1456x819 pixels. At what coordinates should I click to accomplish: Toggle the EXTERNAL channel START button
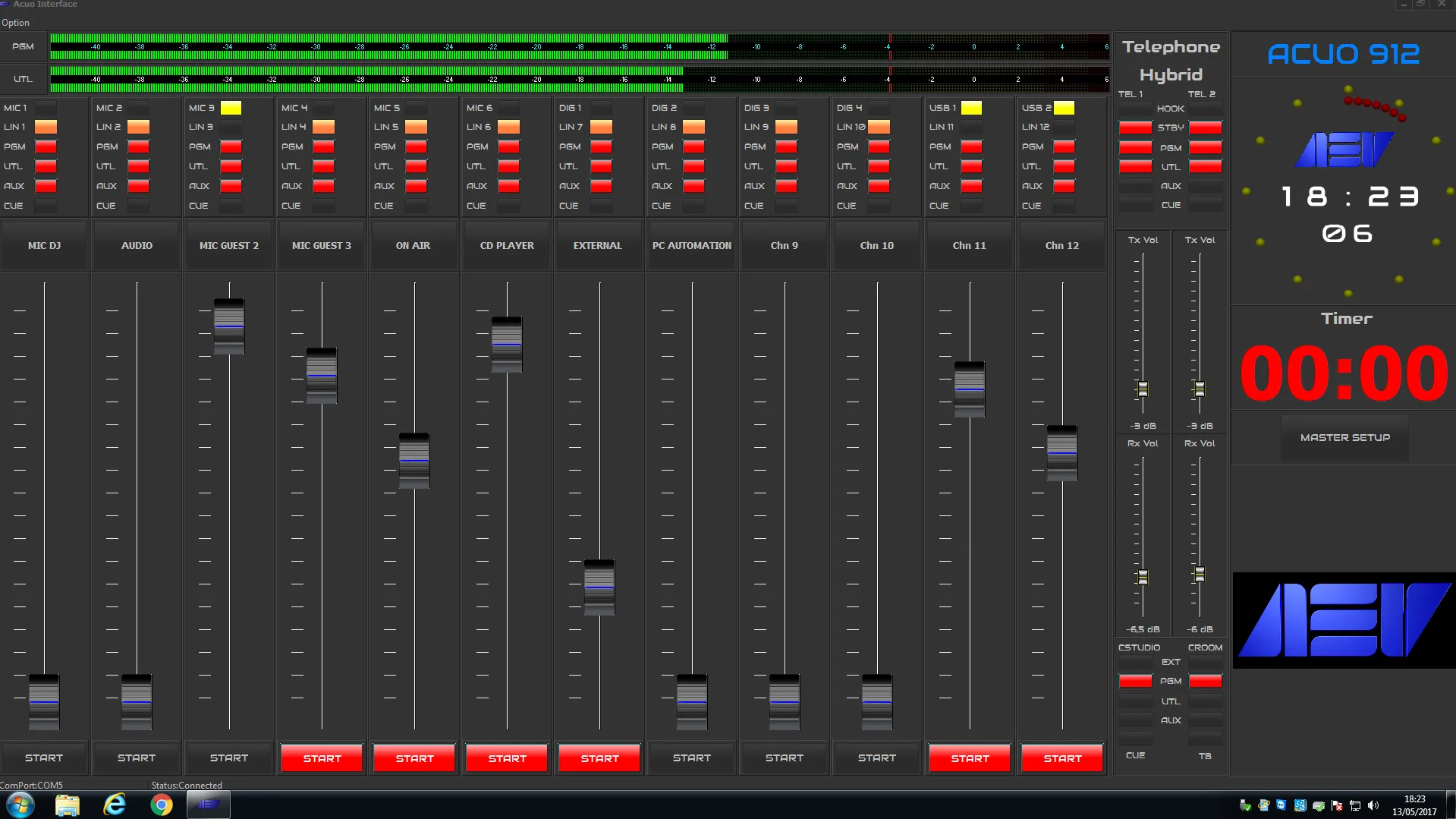(x=599, y=758)
